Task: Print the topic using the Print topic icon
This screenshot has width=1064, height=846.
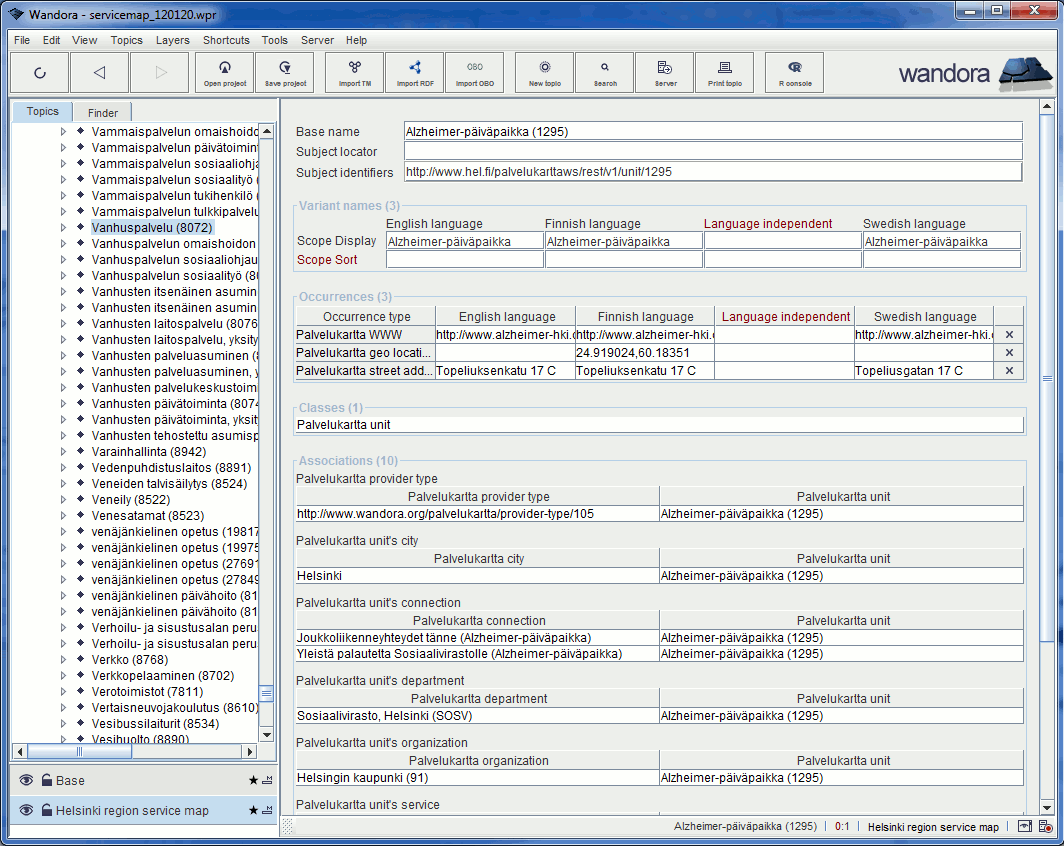Action: 724,71
